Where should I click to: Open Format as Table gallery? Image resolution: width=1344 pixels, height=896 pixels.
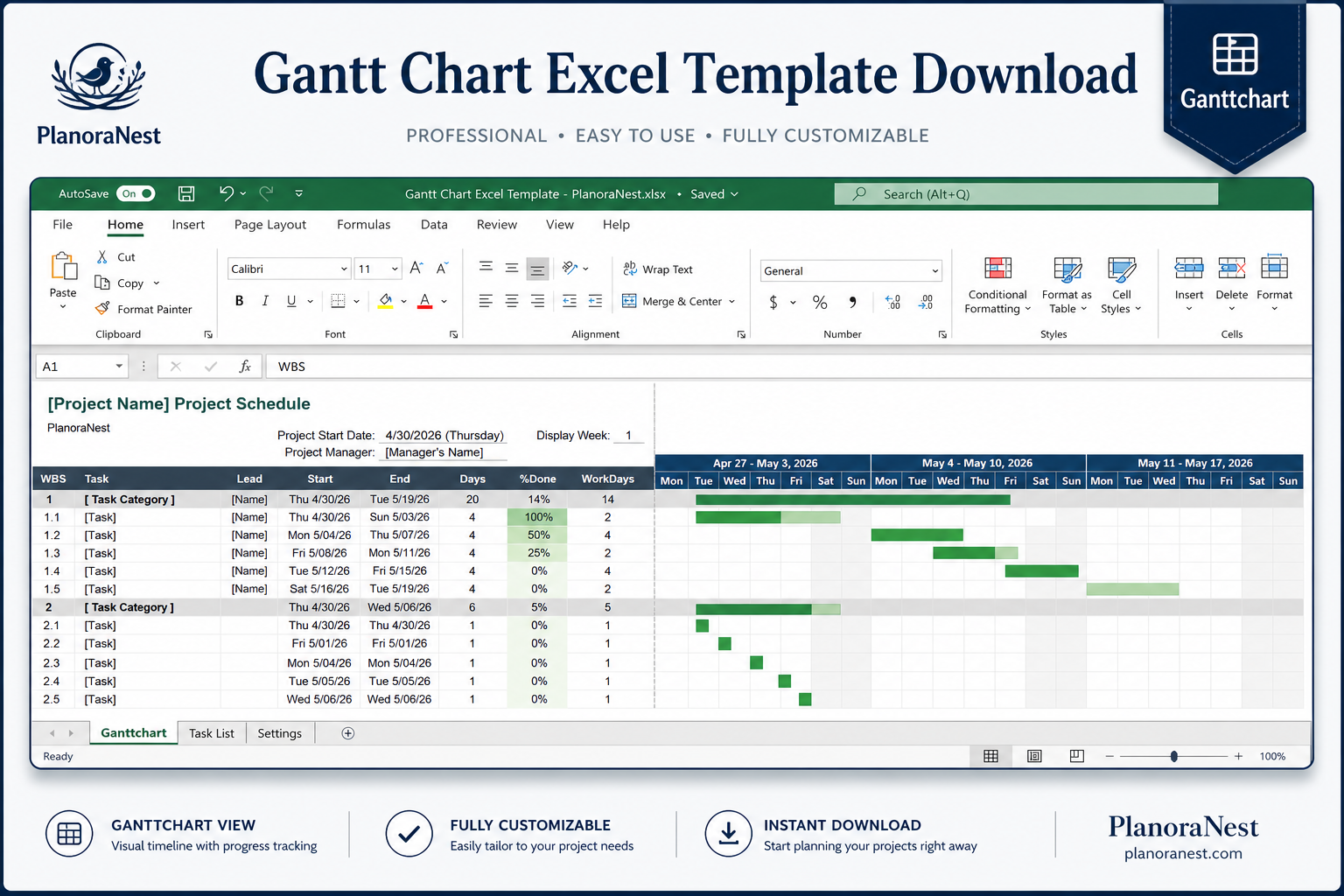point(1067,284)
